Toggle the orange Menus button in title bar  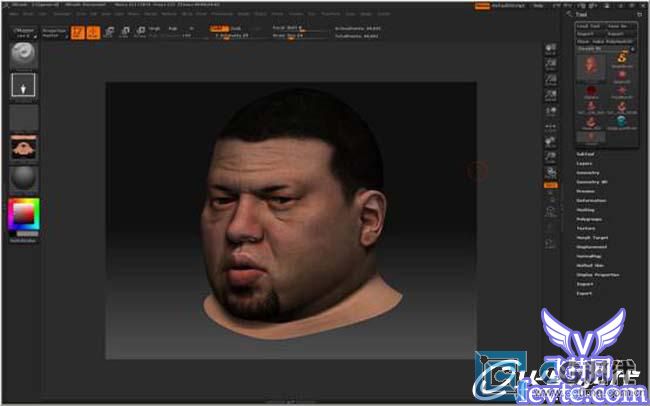[483, 6]
